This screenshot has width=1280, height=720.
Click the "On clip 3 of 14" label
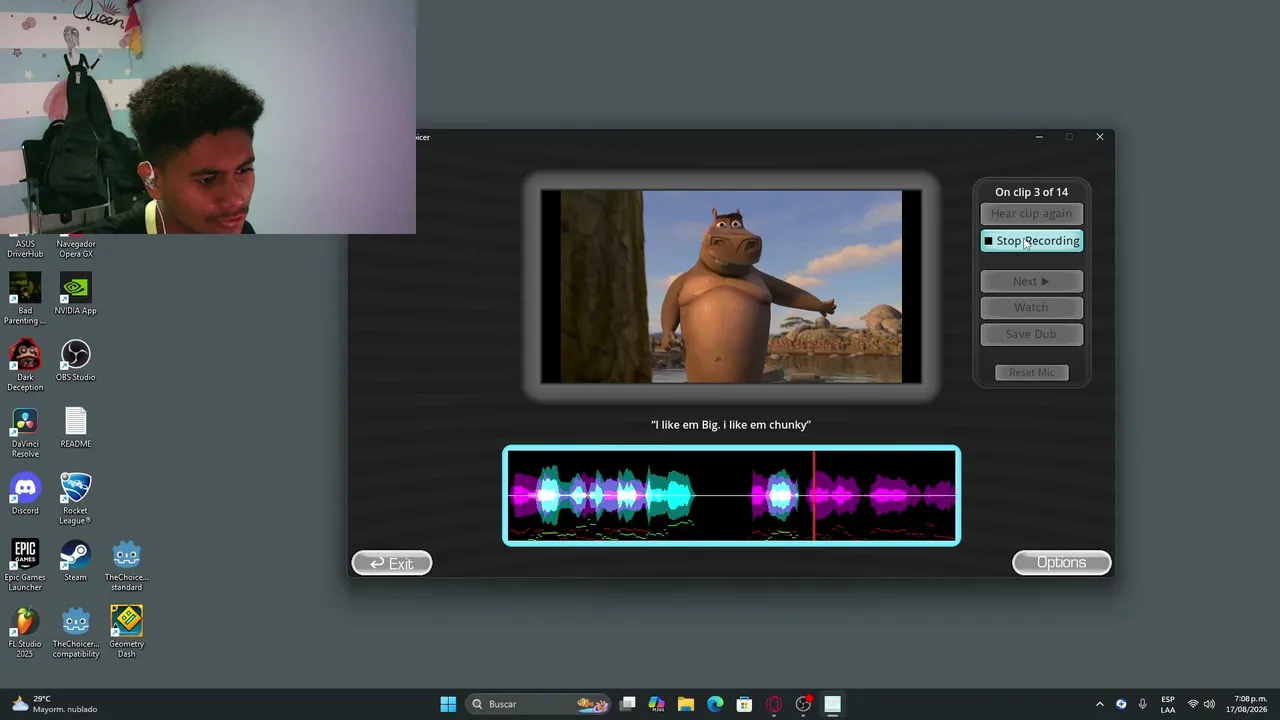pos(1031,192)
